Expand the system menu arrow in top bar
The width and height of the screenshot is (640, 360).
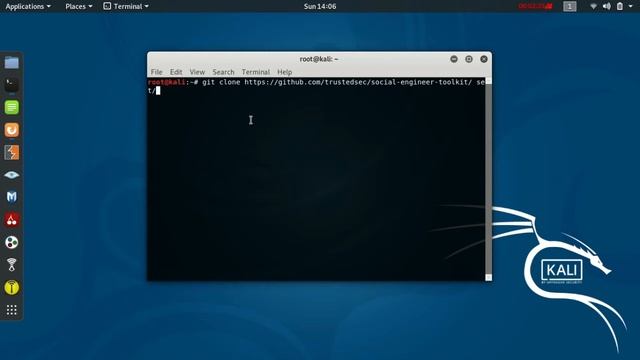tap(630, 6)
